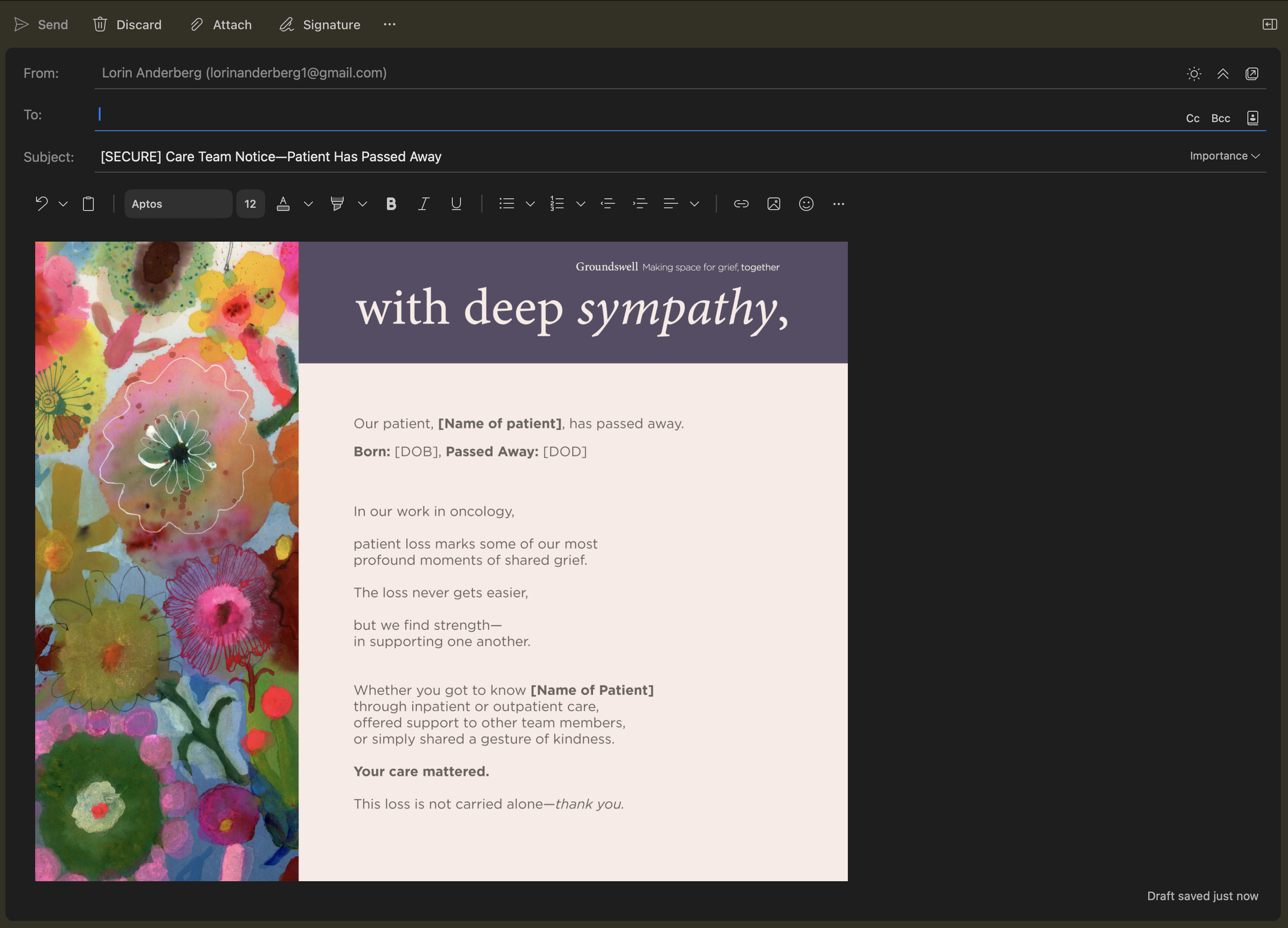Viewport: 1288px width, 928px height.
Task: Click the "Your care mattered." line
Action: [421, 771]
